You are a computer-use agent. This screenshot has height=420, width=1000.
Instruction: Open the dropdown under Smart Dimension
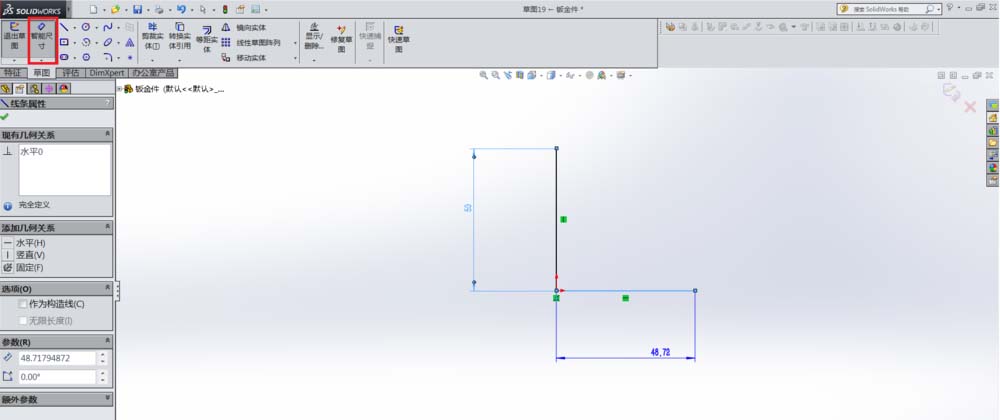click(42, 59)
